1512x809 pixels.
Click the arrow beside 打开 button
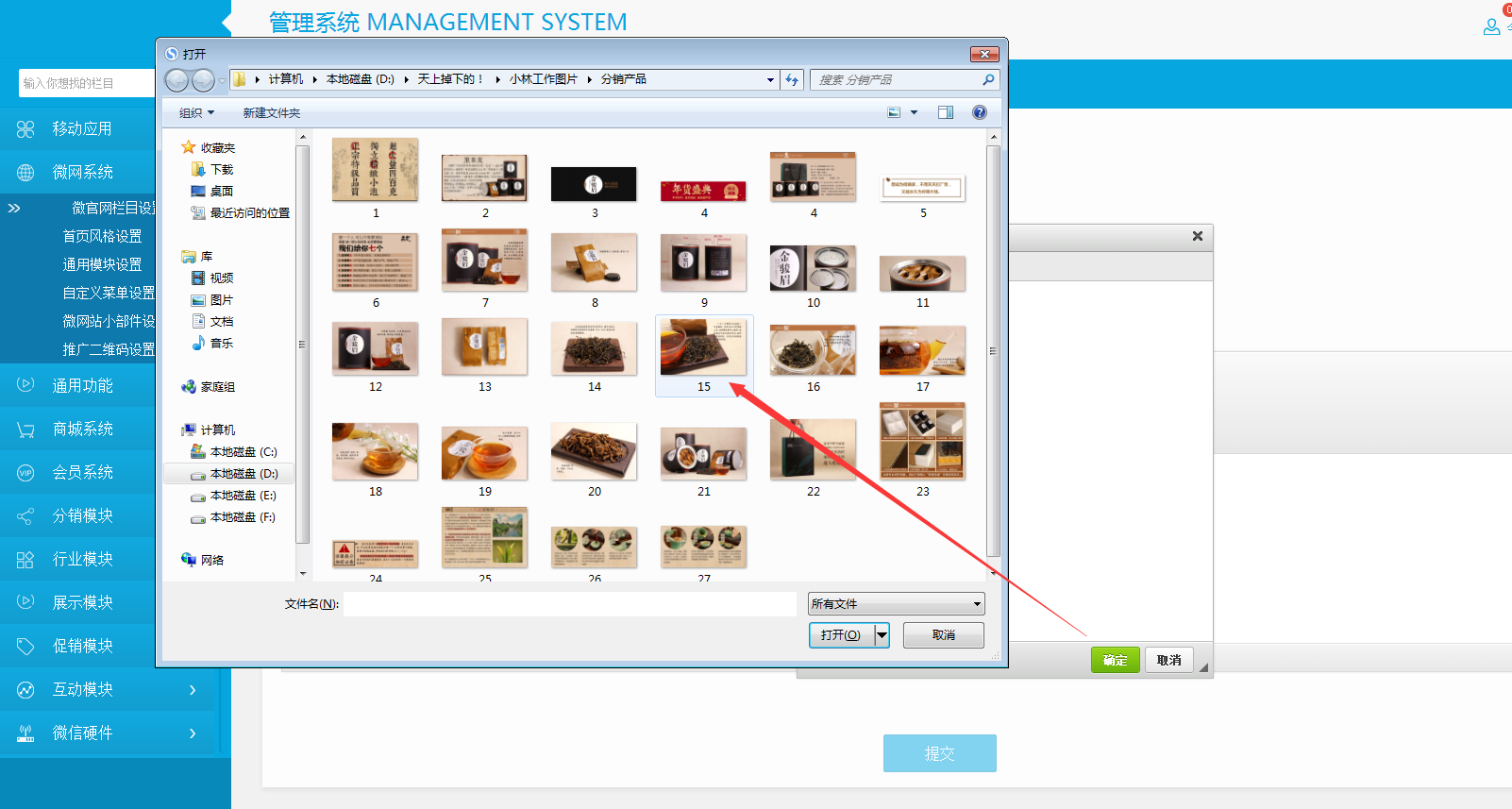[882, 635]
